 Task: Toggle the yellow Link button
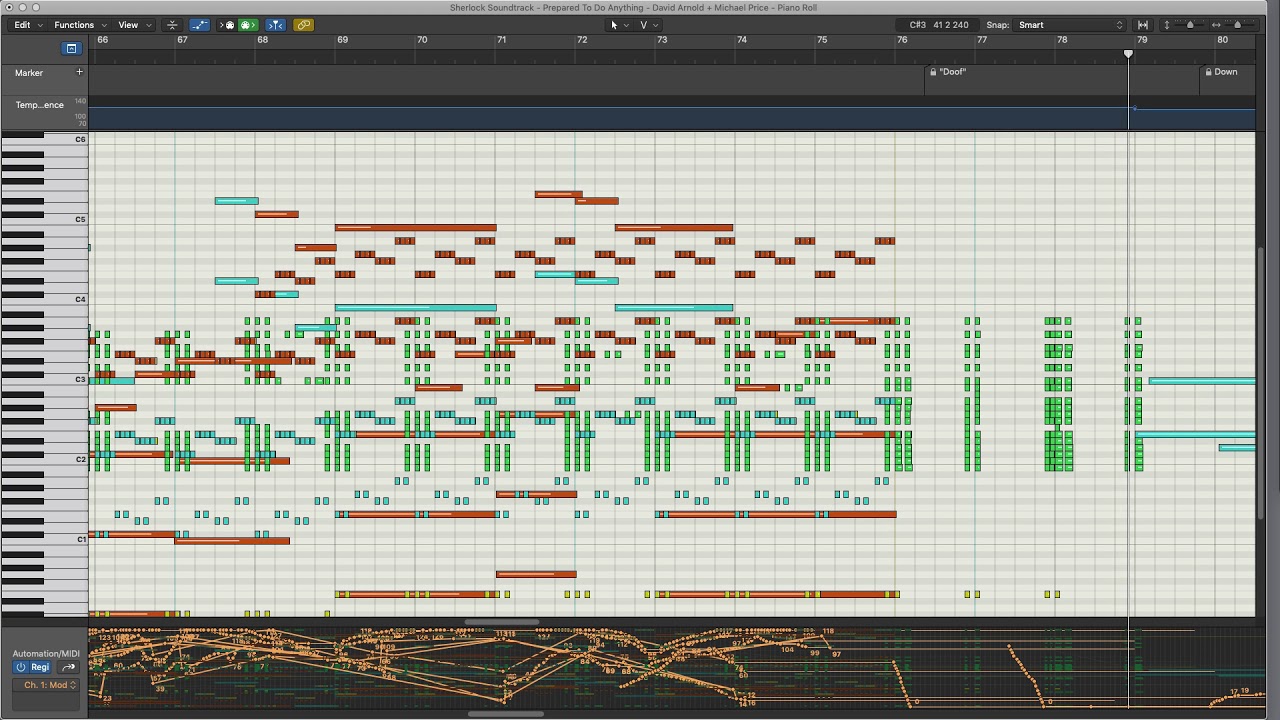(x=304, y=25)
